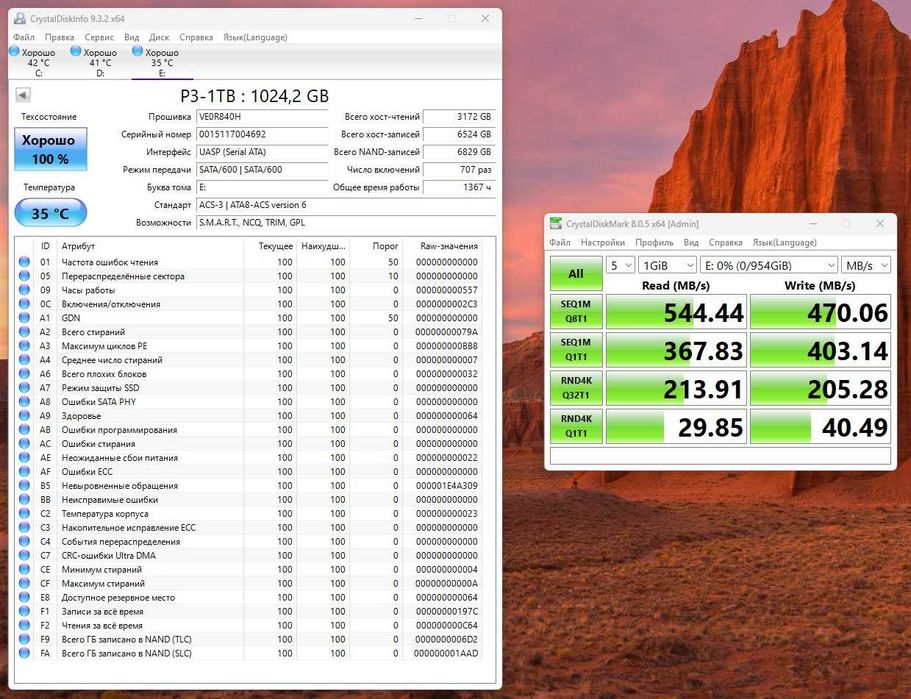Click the RND4K Q1T1 read result 29.85
The height and width of the screenshot is (699, 911).
676,426
